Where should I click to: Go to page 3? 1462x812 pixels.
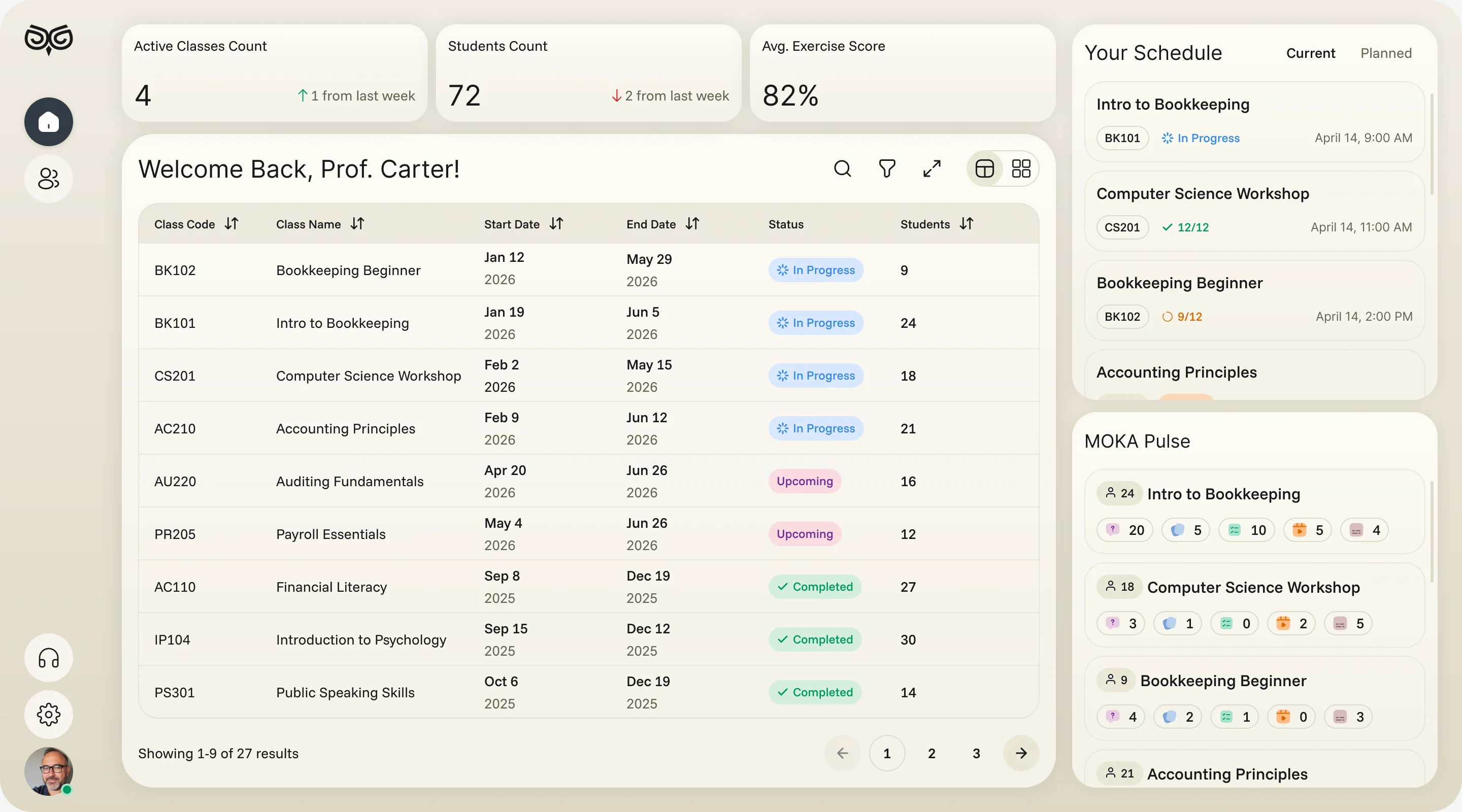coord(976,753)
